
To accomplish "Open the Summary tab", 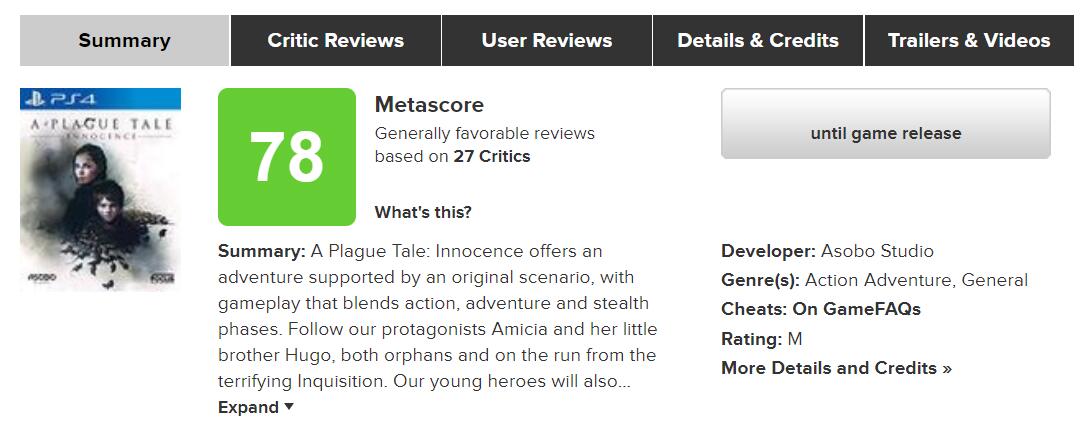I will (125, 41).
